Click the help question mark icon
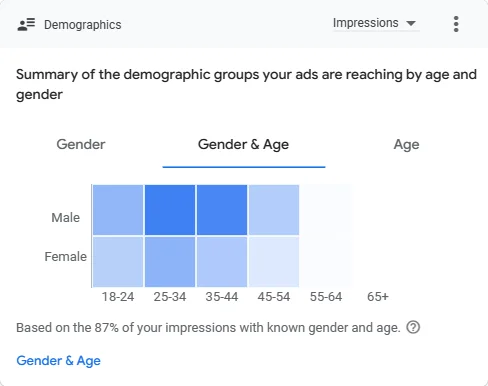488x386 pixels. [x=413, y=327]
